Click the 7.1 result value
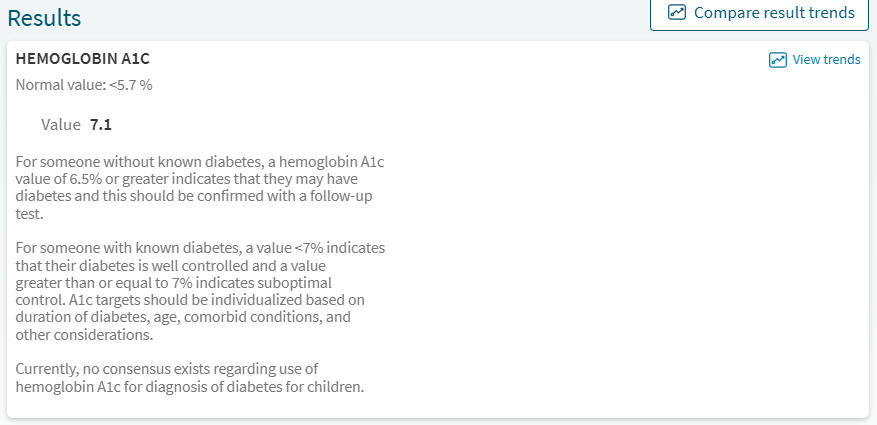 [x=101, y=125]
